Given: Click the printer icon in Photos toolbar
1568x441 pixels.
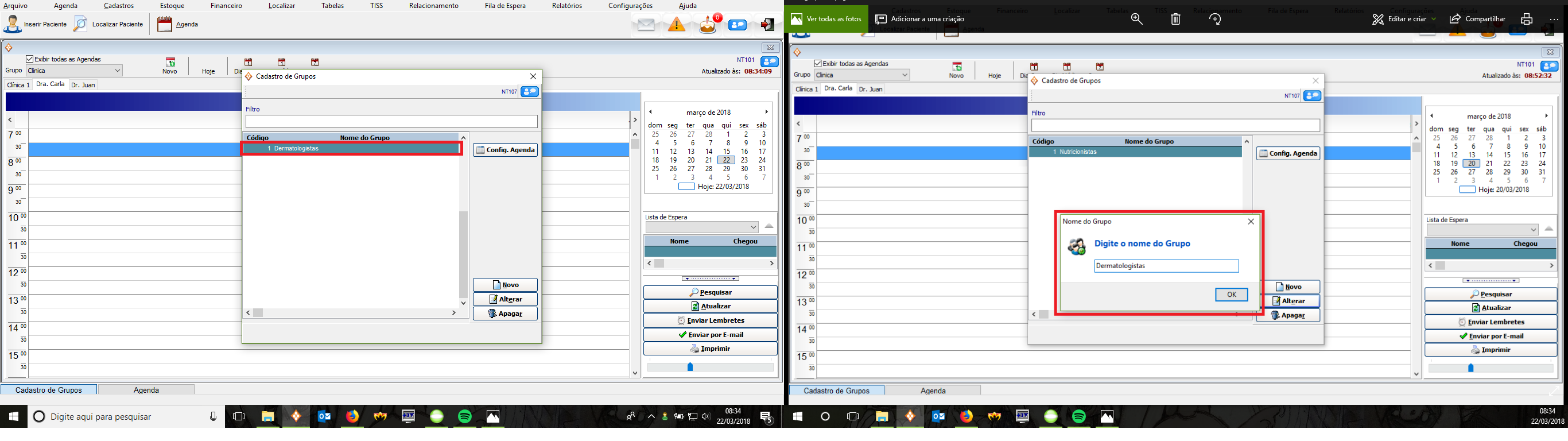Looking at the screenshot, I should pos(1526,20).
